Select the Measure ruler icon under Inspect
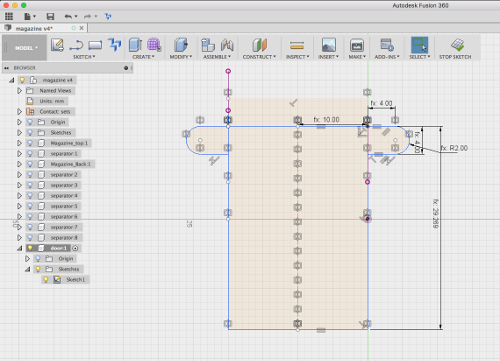 (297, 45)
